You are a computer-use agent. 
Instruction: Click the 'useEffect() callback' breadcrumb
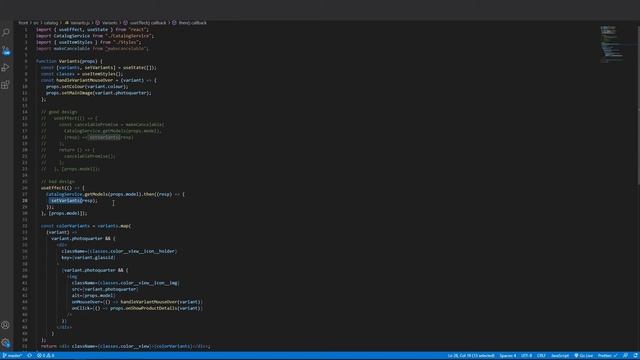coord(144,23)
